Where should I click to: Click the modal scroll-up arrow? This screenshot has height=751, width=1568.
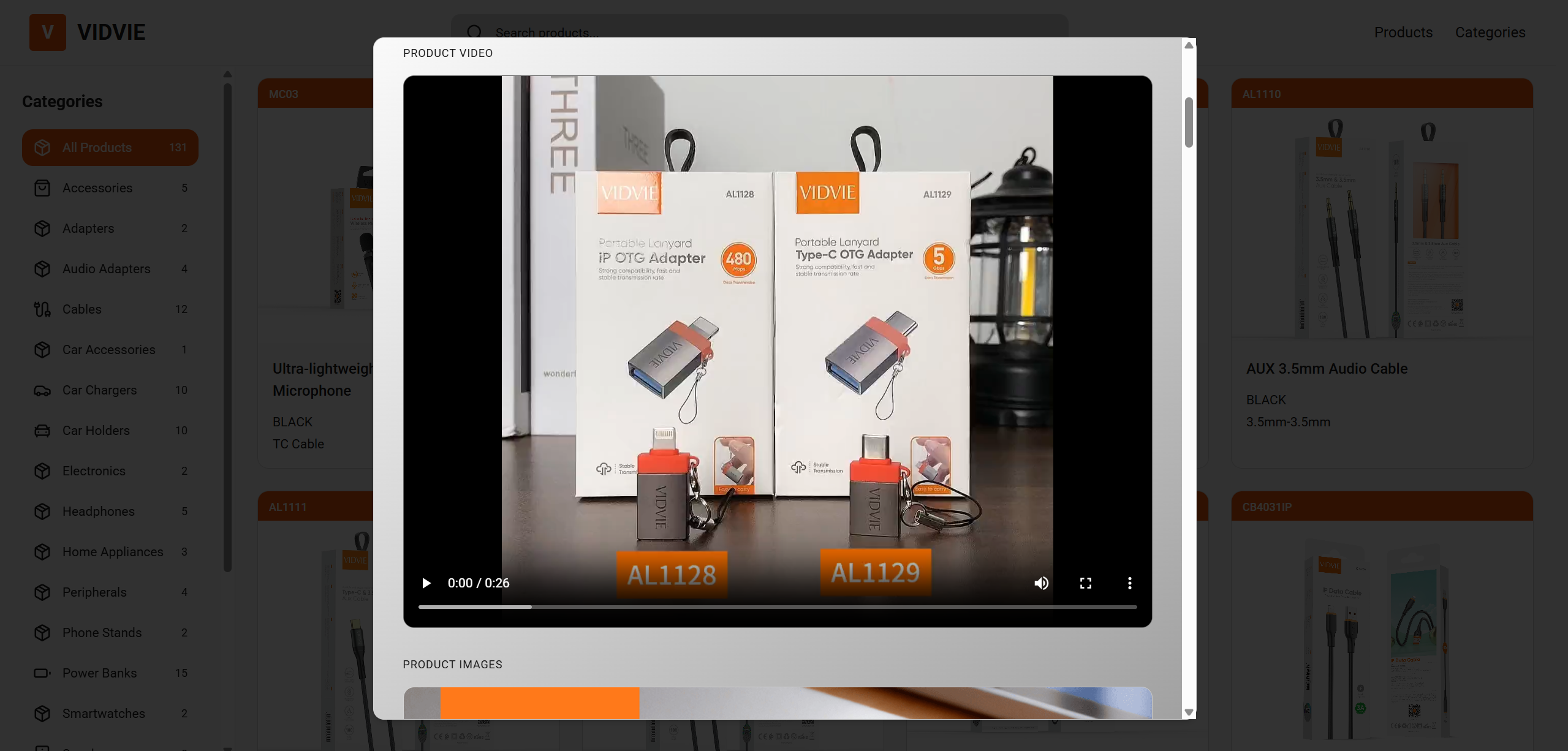coord(1189,45)
